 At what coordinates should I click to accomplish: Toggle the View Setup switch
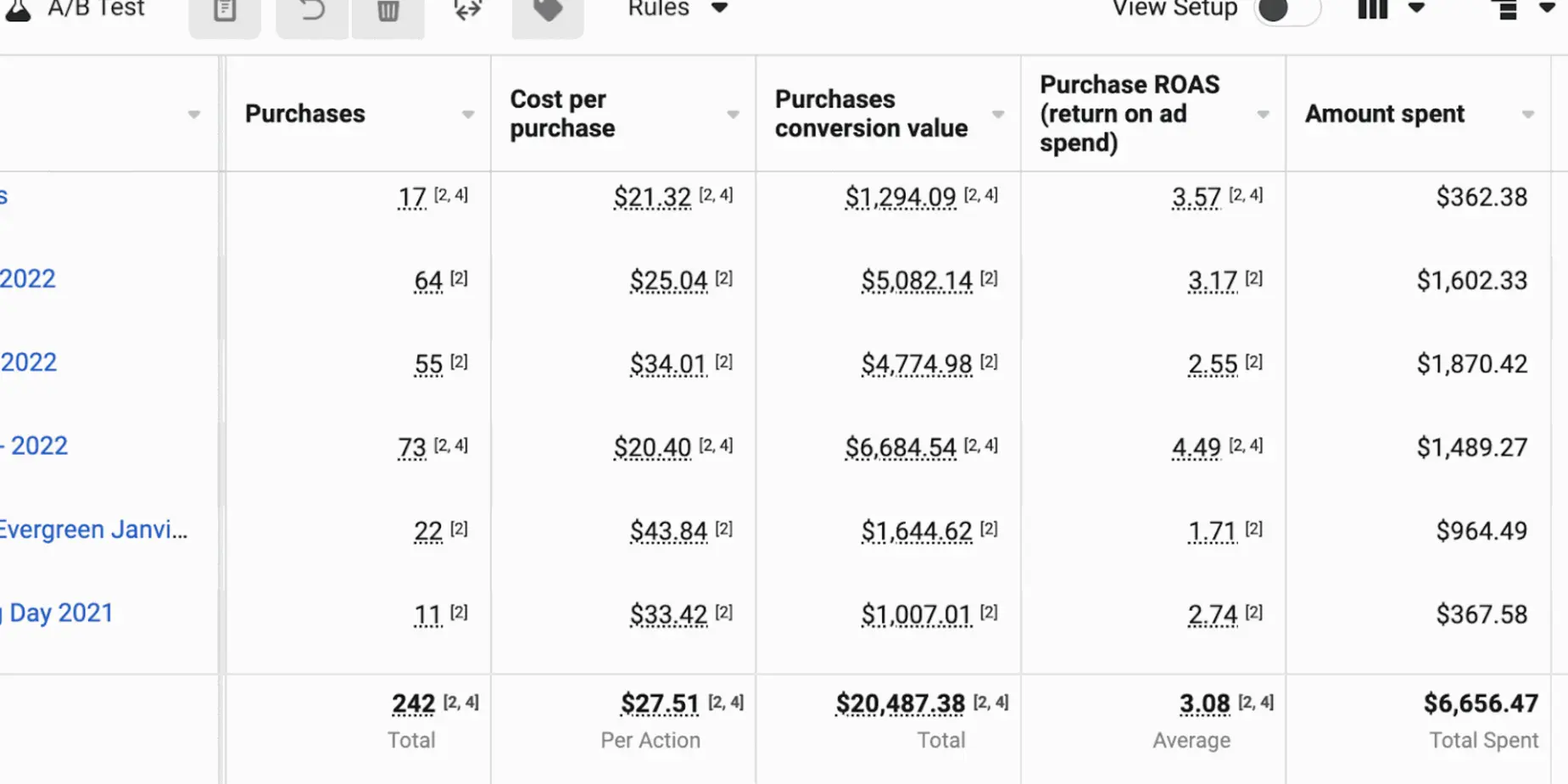point(1286,11)
